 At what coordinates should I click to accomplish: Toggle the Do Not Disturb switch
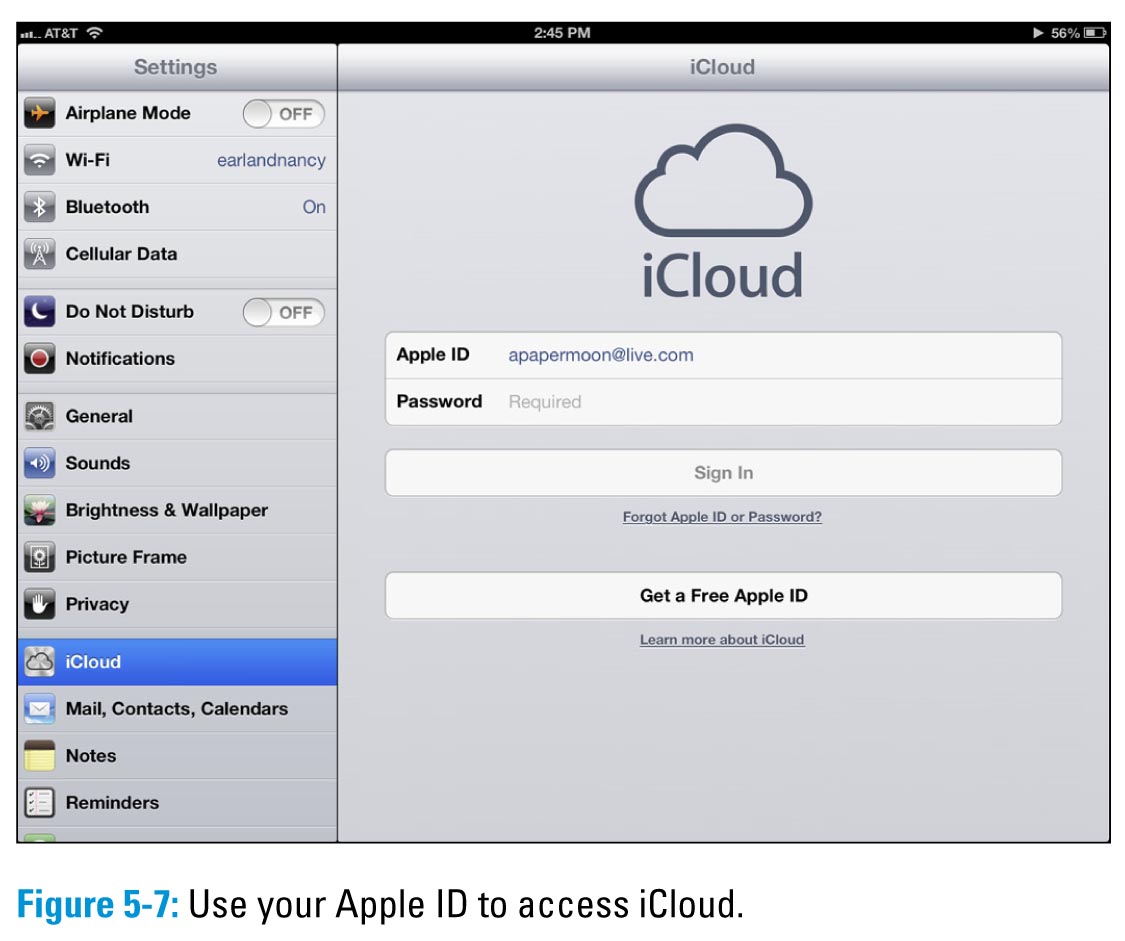(283, 313)
